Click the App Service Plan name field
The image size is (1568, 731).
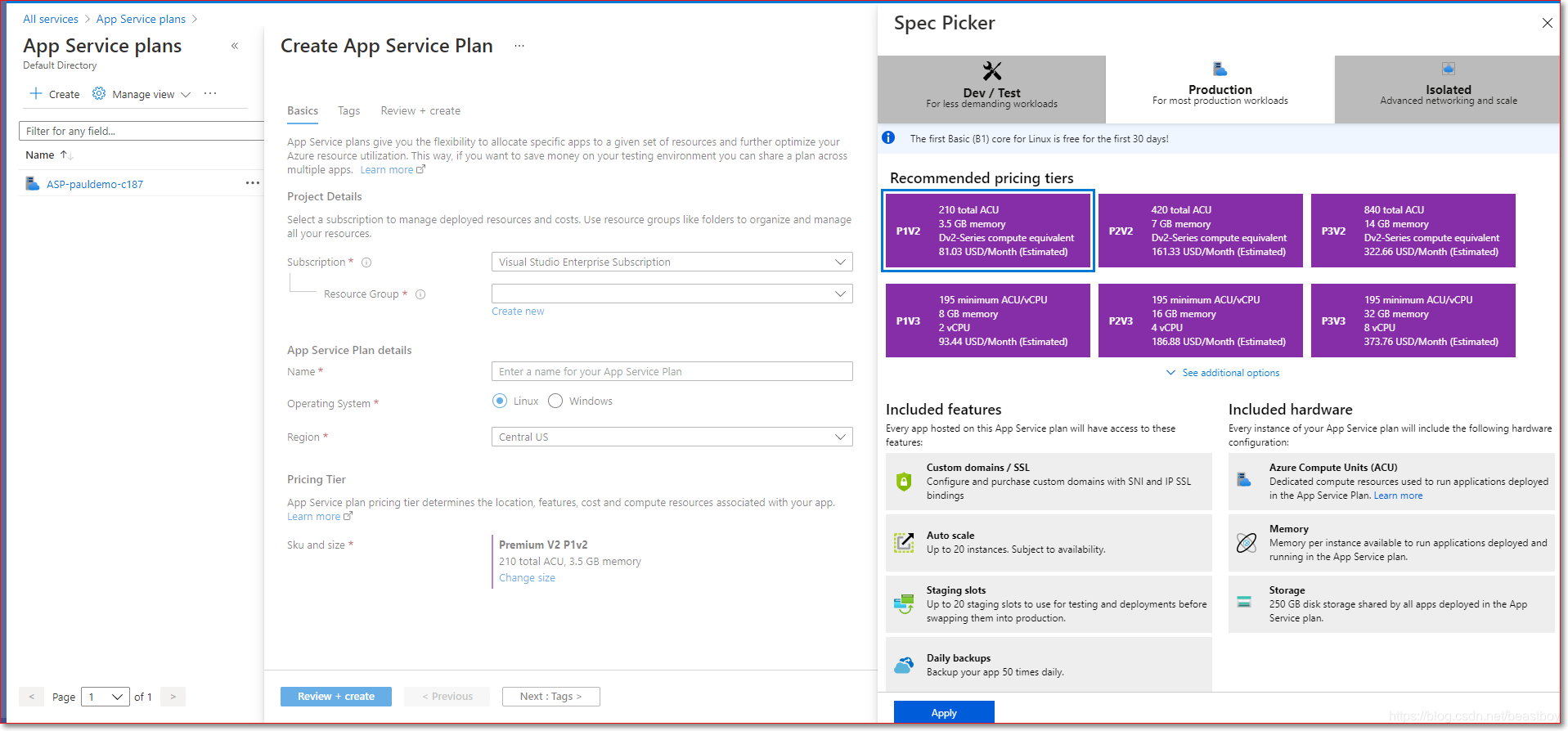672,371
